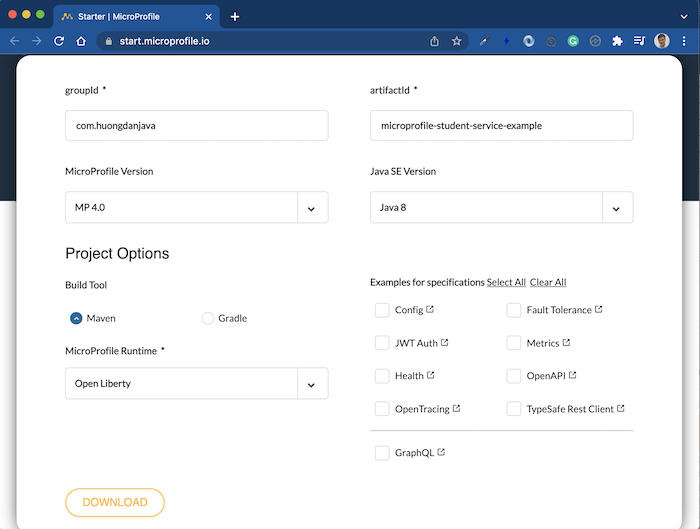Reload the current page
The height and width of the screenshot is (529, 700).
[59, 41]
